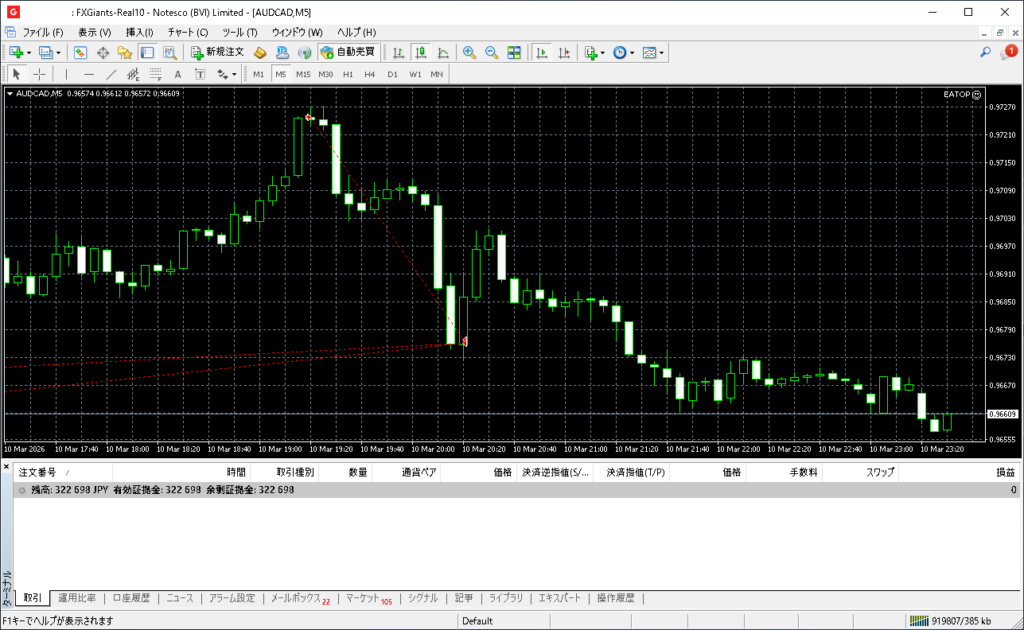The image size is (1024, 630).
Task: Expand the indicators list dropdown
Action: coord(603,52)
